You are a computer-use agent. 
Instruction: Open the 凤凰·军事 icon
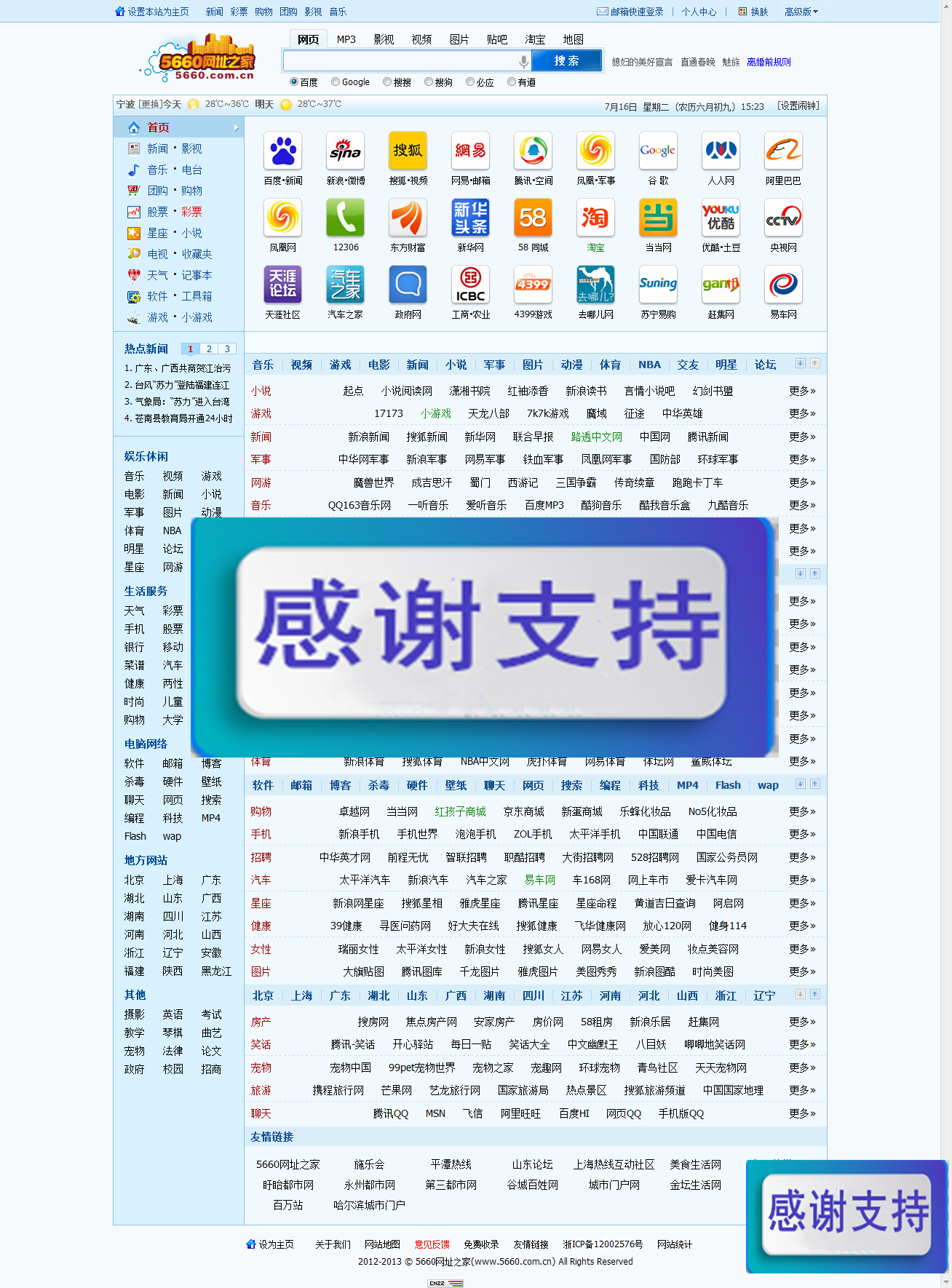[596, 151]
